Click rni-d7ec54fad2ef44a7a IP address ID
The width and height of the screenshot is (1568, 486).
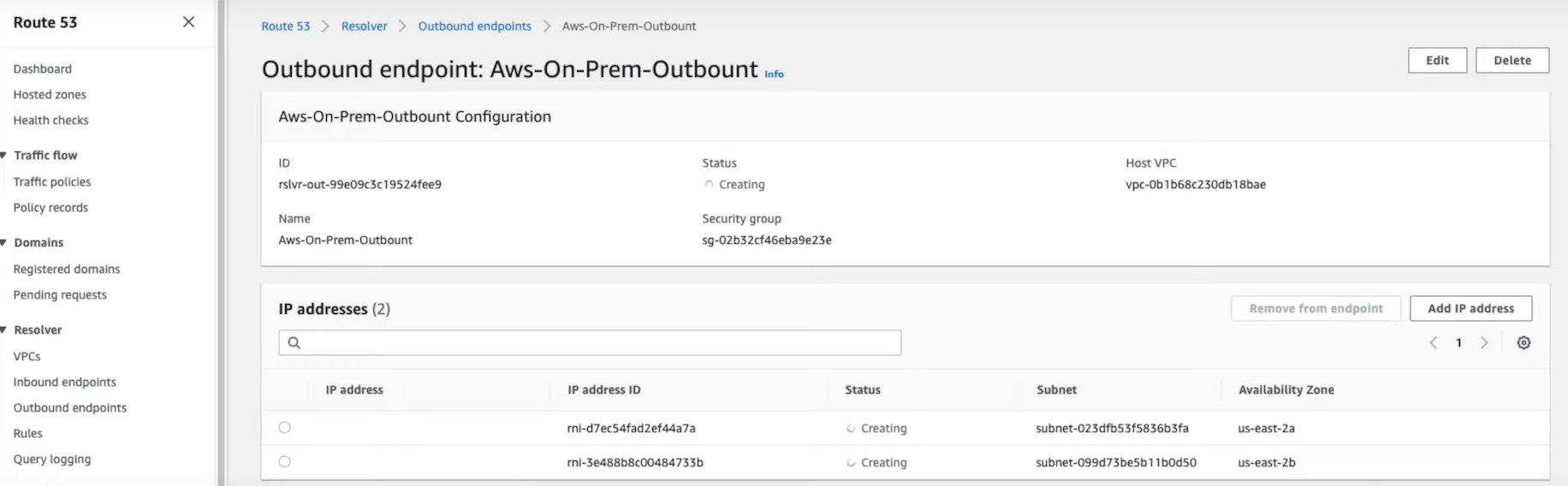click(631, 429)
